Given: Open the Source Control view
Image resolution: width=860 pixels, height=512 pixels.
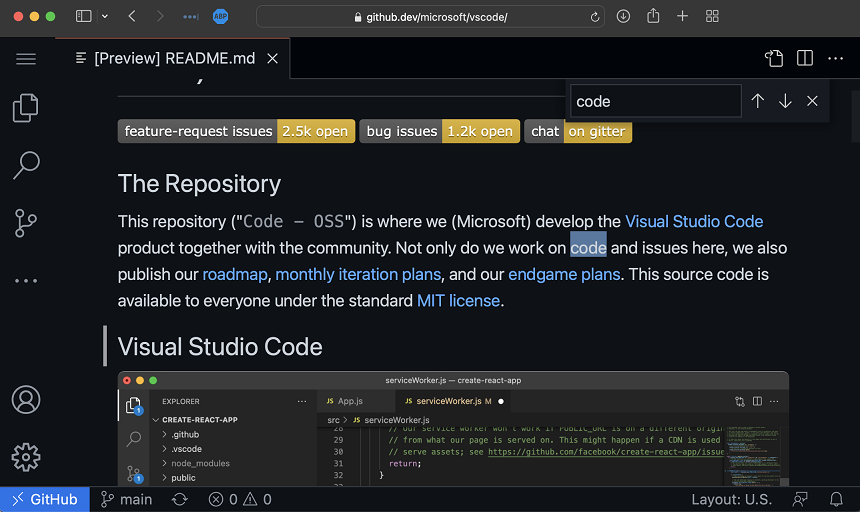Looking at the screenshot, I should [x=26, y=222].
